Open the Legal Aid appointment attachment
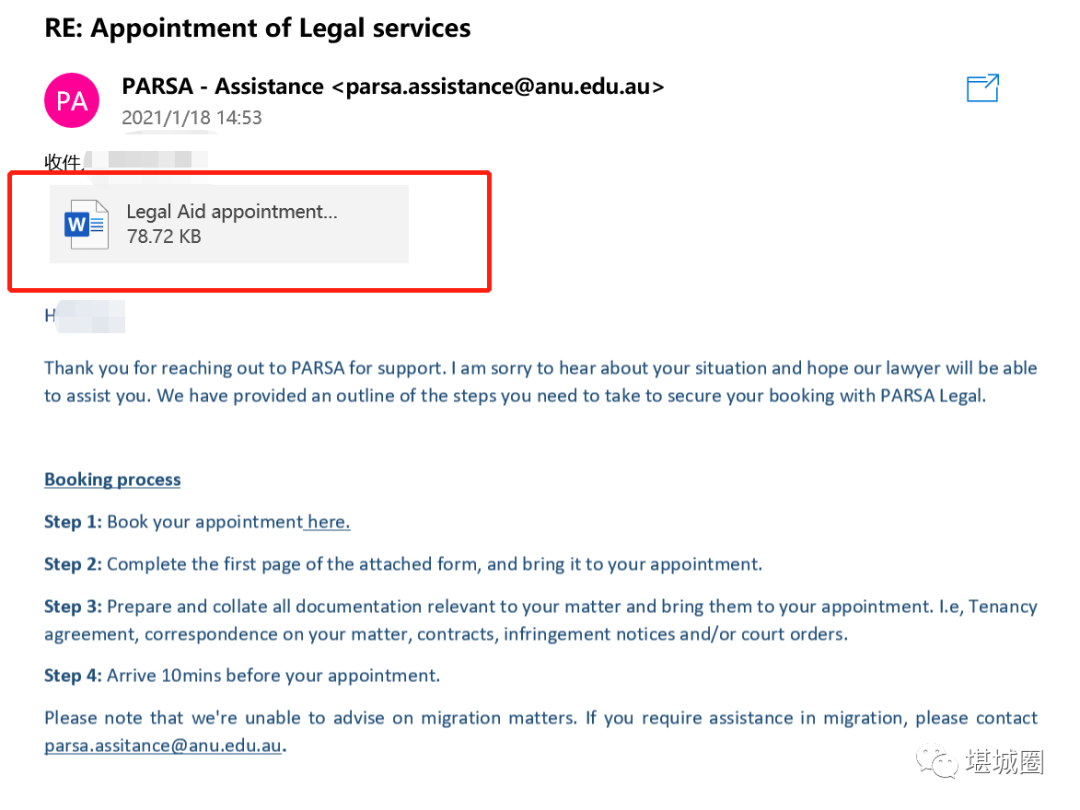This screenshot has height=810, width=1080. tap(229, 224)
